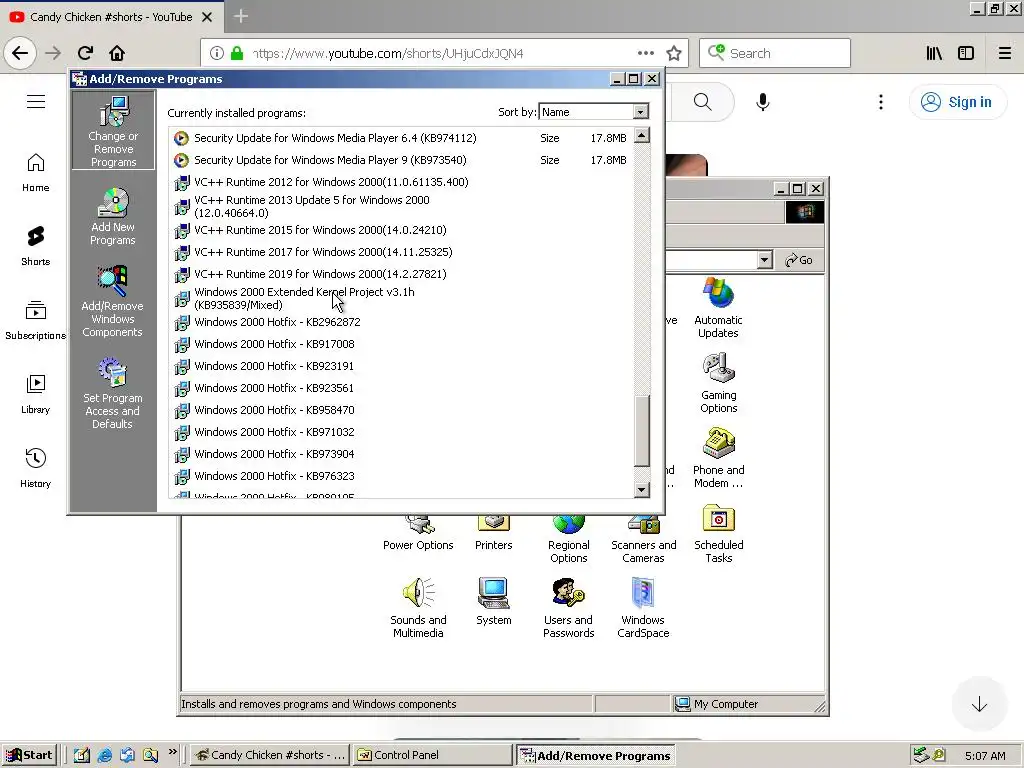Switch to Control Panel taskbar button
Viewport: 1024px width, 768px height.
[x=434, y=755]
